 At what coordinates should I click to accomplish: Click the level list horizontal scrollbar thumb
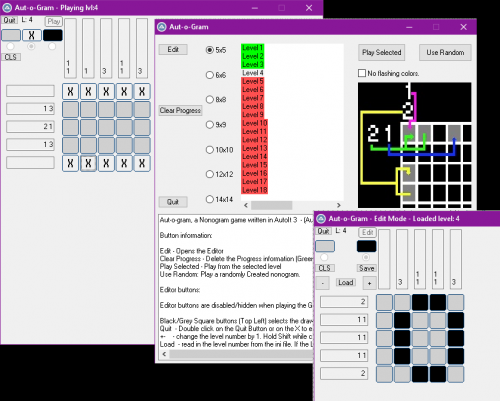click(x=271, y=205)
